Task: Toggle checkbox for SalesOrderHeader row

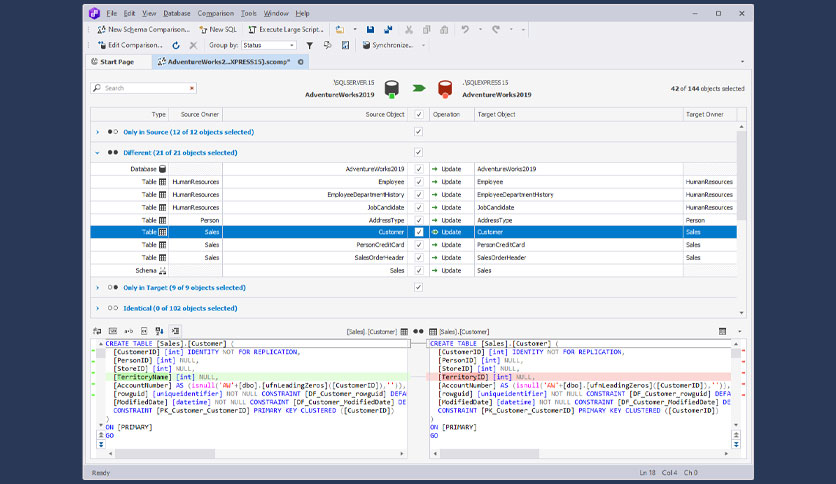Action: [x=419, y=257]
